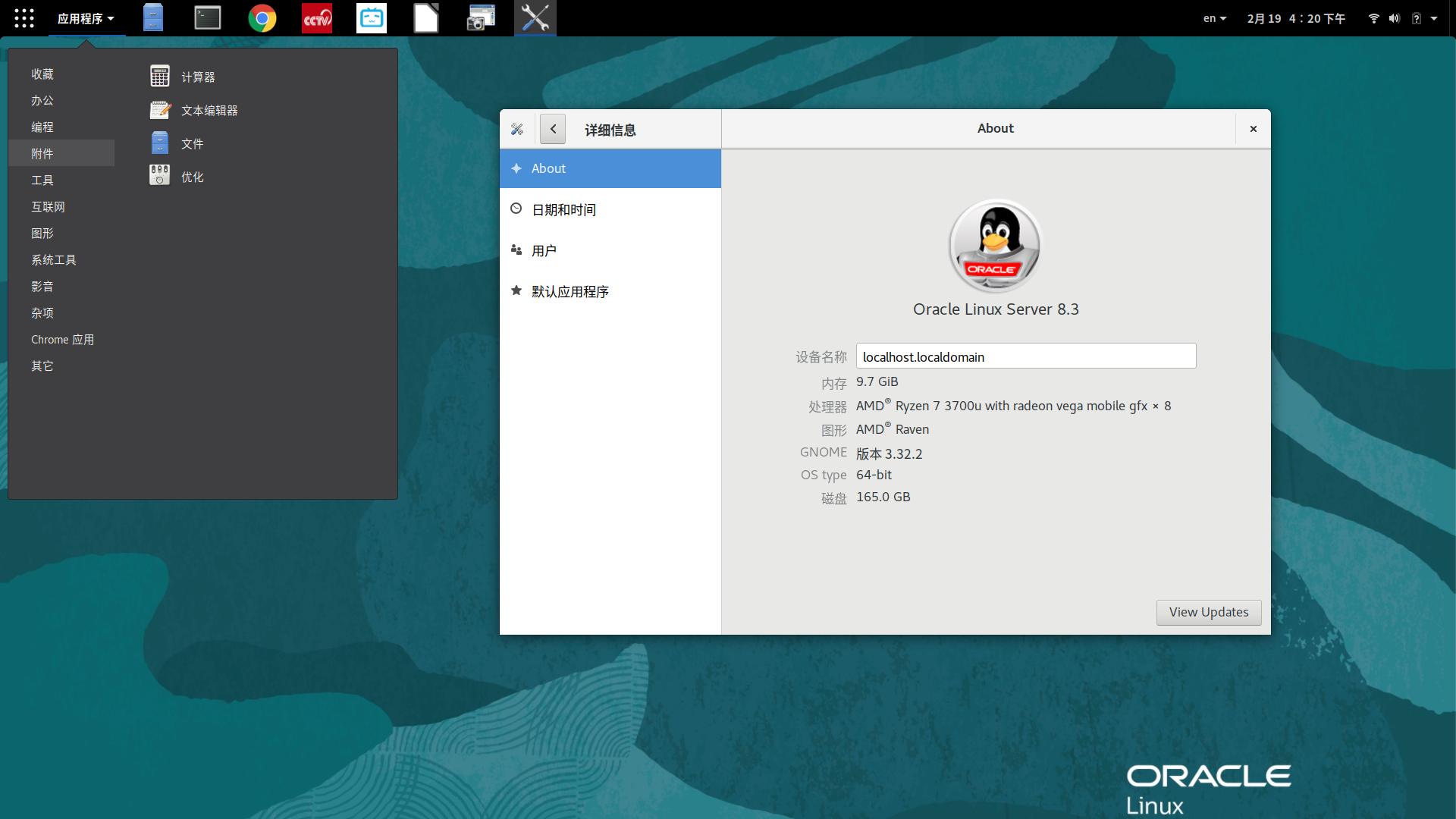
Task: Click the 版本 3.32.2 GNOME value
Action: (890, 453)
